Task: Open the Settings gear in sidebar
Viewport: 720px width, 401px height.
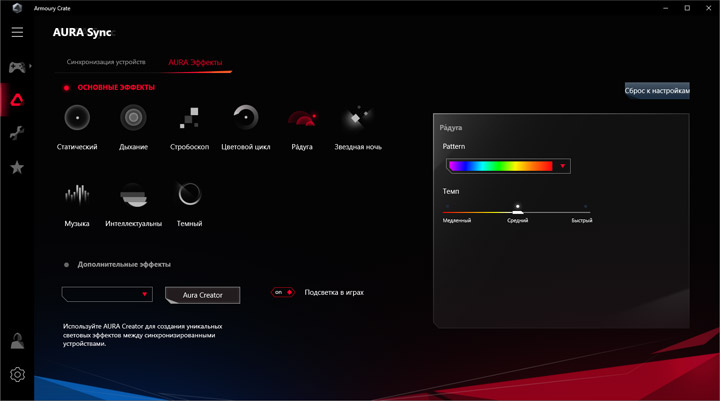Action: click(17, 374)
